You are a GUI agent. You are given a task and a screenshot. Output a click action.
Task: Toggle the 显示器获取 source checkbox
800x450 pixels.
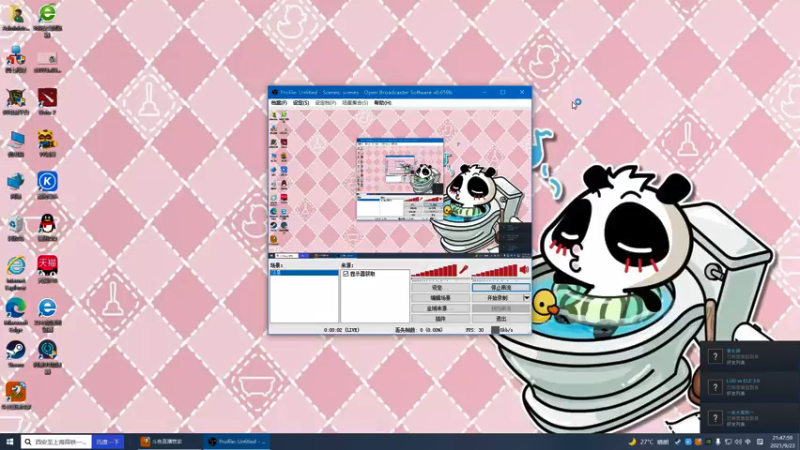tap(346, 274)
